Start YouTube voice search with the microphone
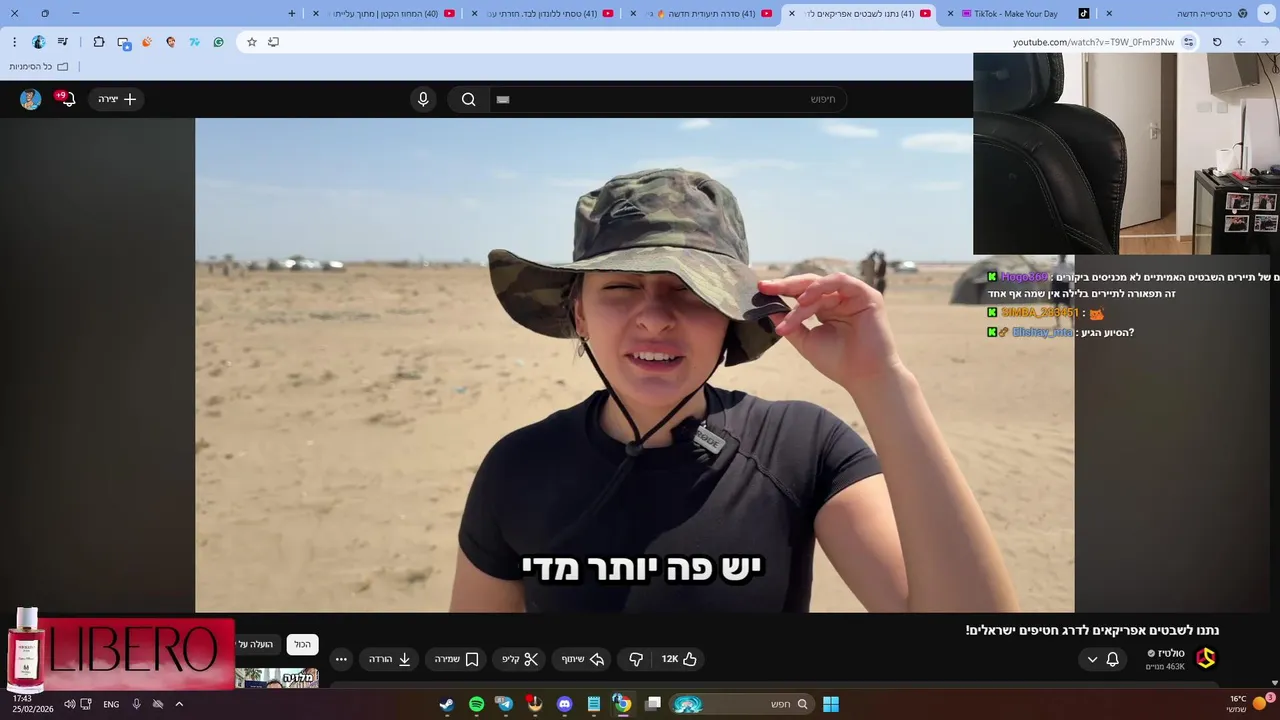 (423, 99)
